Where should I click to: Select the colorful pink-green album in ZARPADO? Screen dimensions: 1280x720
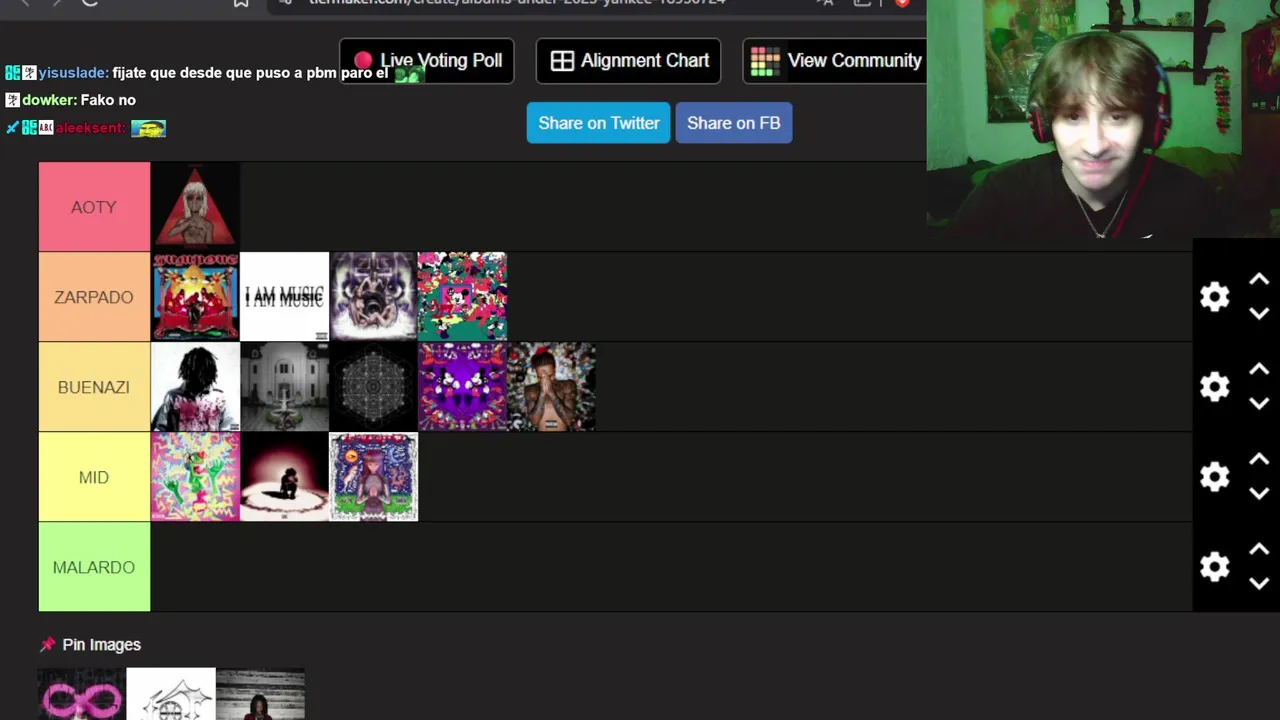coord(462,297)
